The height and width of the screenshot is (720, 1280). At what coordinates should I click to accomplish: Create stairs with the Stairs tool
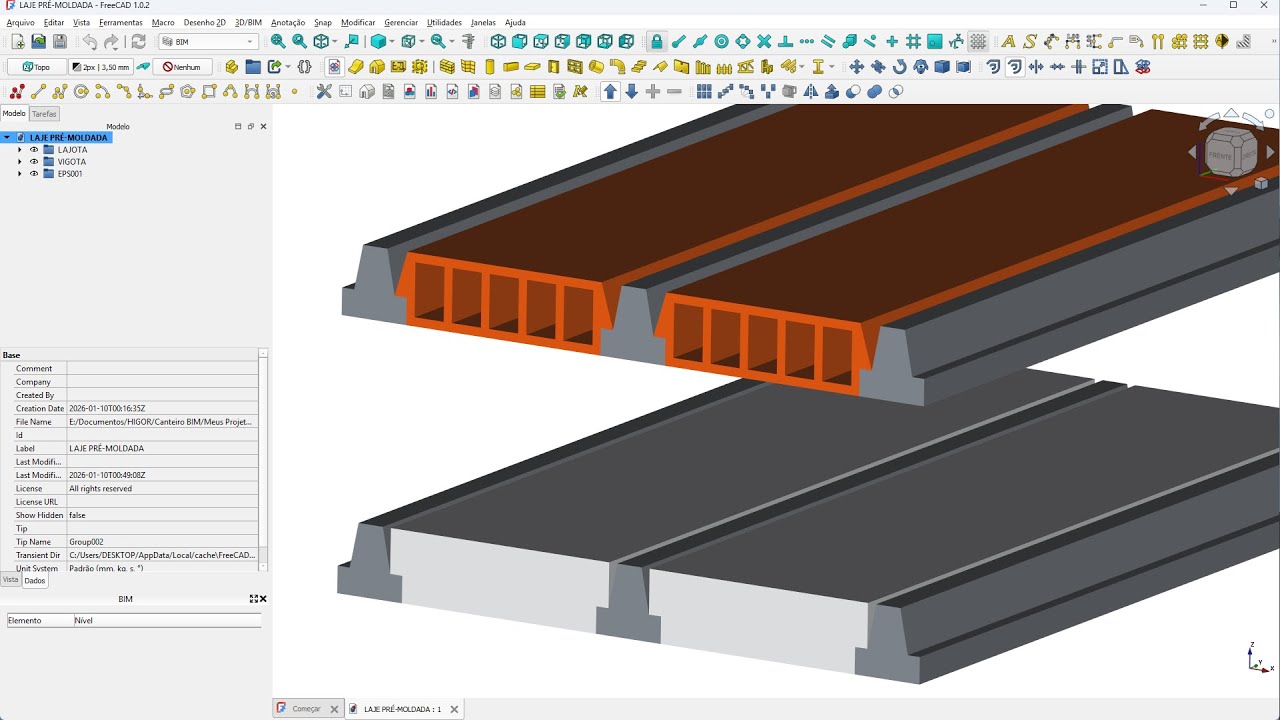[639, 67]
